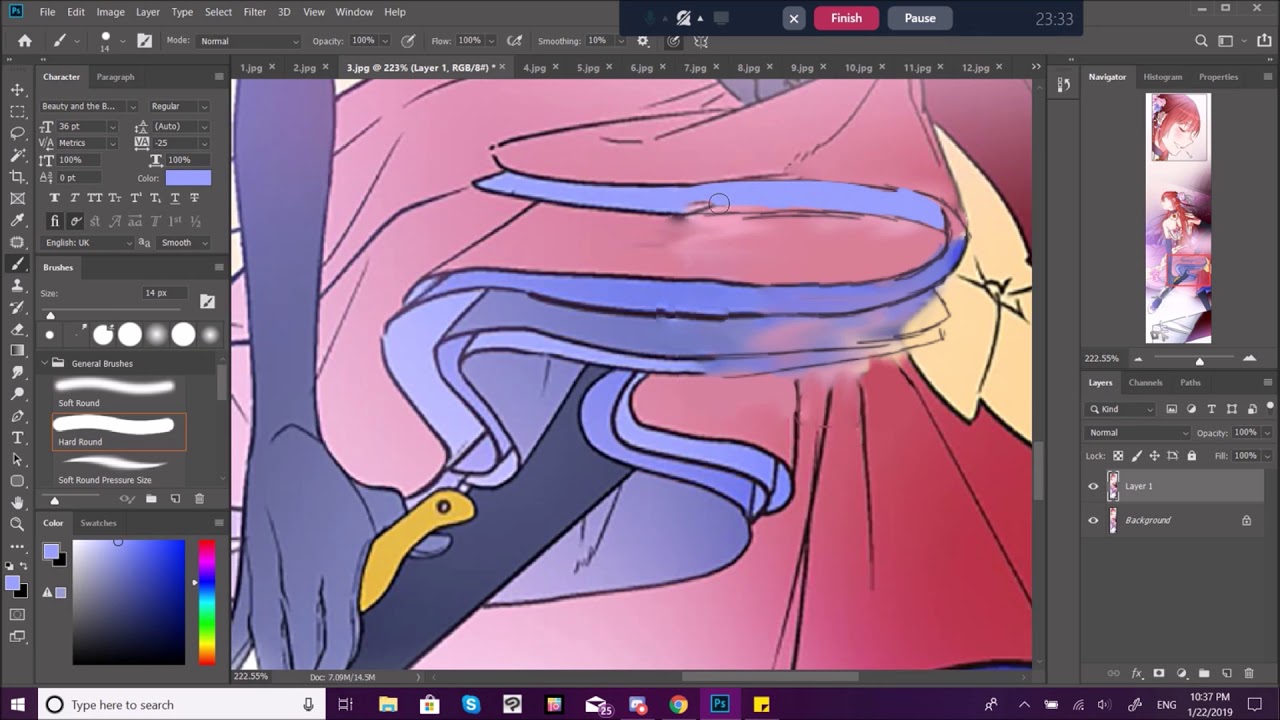
Task: Toggle lock all
Action: [1191, 456]
